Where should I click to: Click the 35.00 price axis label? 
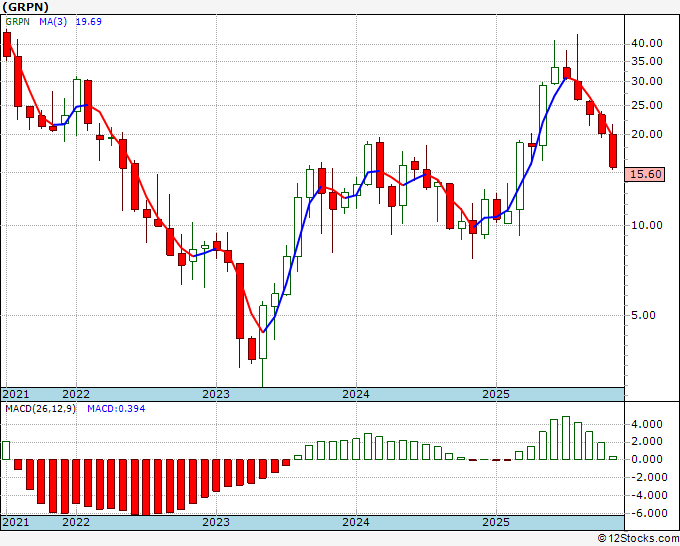[647, 62]
